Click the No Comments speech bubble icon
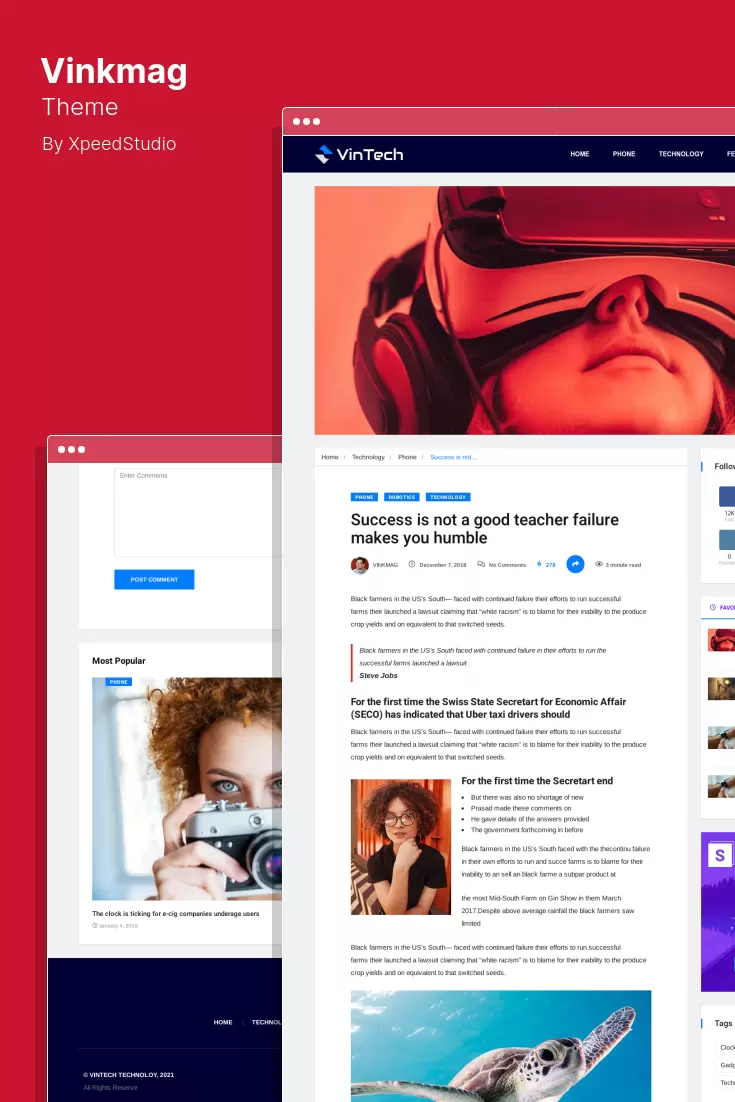The width and height of the screenshot is (735, 1102). [x=481, y=564]
